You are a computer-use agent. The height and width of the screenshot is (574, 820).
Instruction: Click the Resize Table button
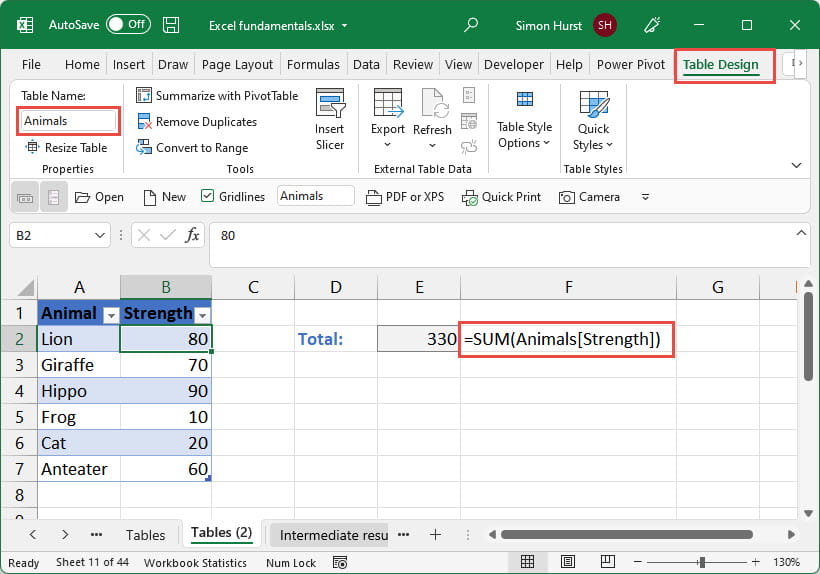pyautogui.click(x=68, y=148)
